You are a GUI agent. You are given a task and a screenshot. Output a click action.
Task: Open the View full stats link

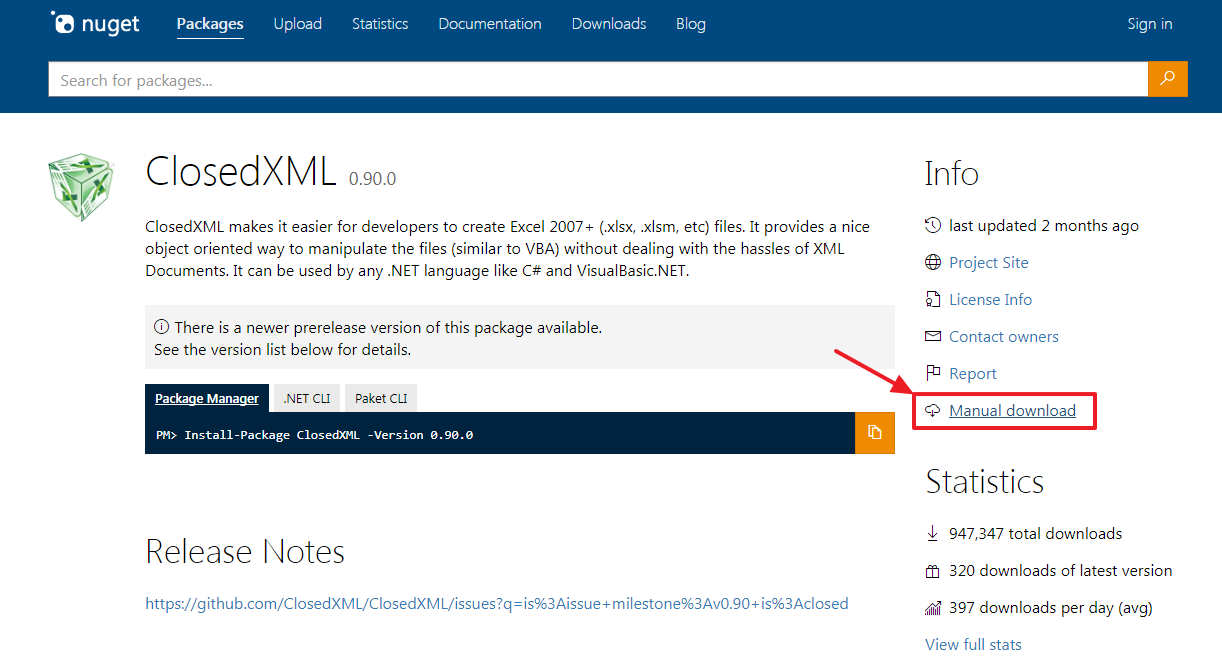pyautogui.click(x=973, y=645)
